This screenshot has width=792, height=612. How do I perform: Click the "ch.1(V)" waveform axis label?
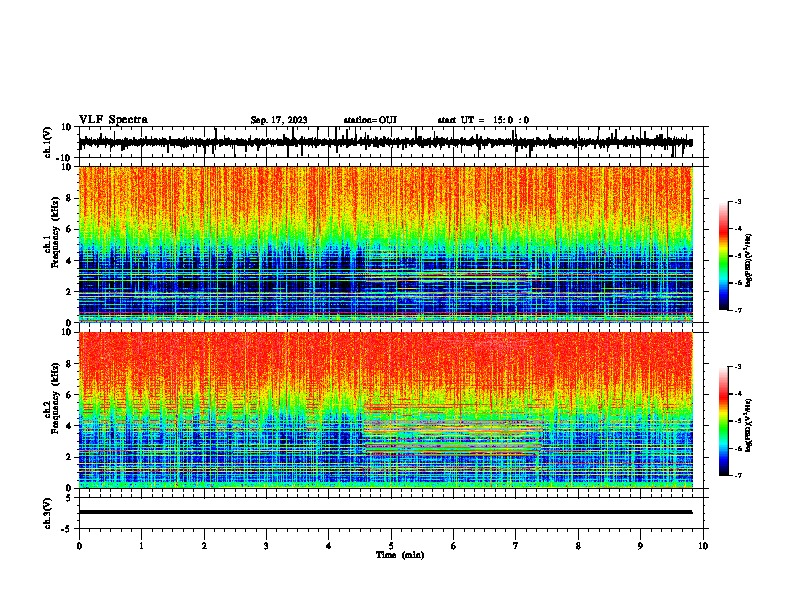(48, 142)
